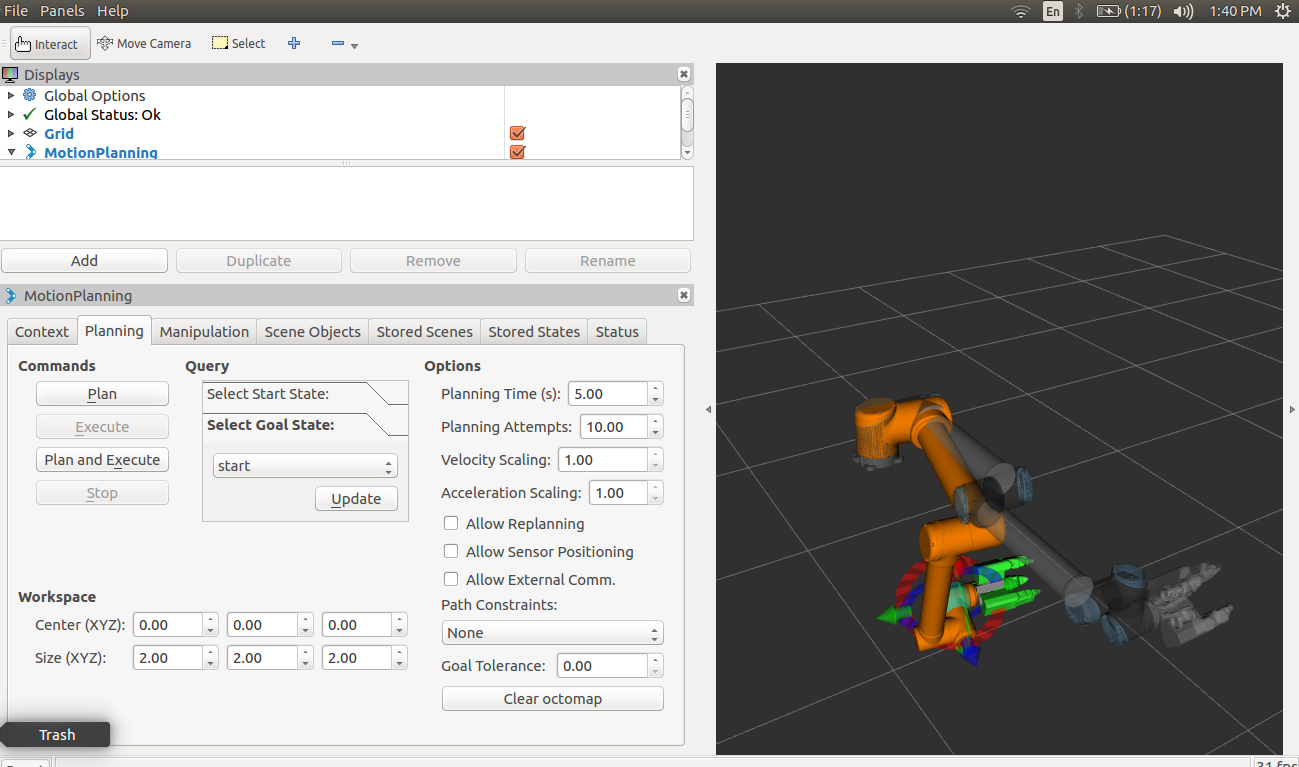
Task: Open the Stored States tab
Action: coord(534,331)
